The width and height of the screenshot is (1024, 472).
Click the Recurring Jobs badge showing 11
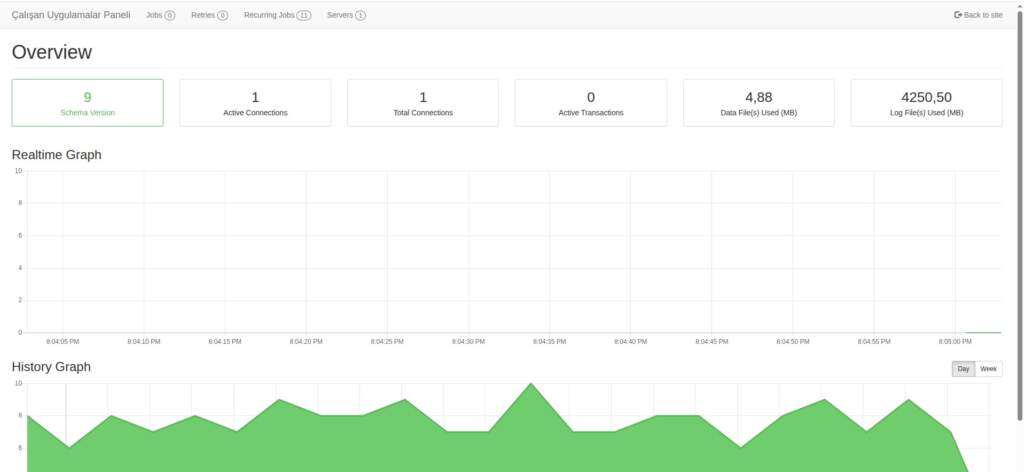click(304, 16)
